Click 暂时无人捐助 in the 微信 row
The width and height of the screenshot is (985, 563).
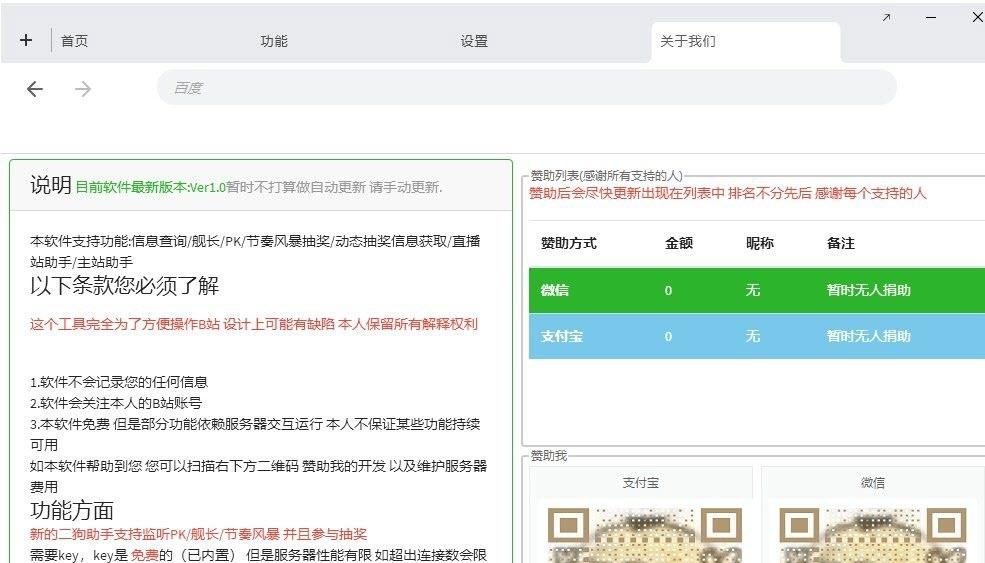coord(868,290)
